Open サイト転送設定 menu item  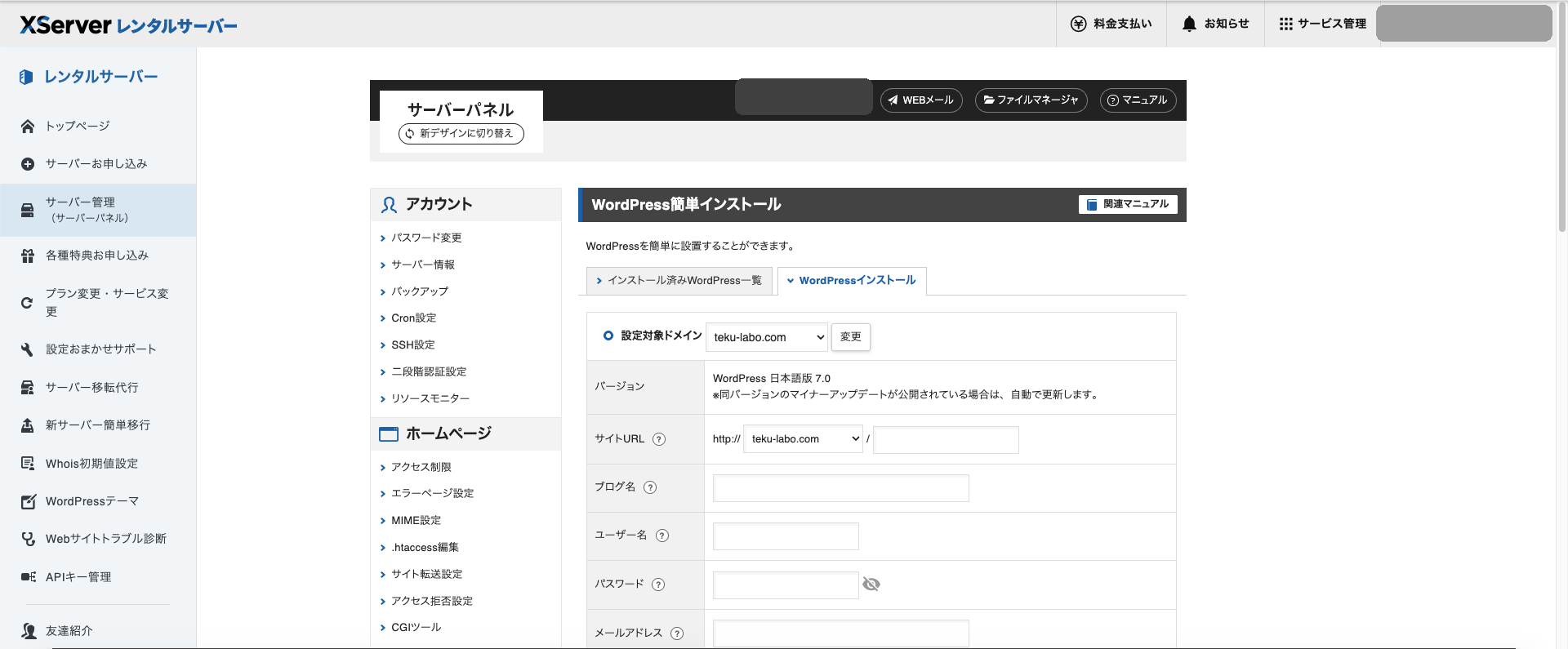426,574
